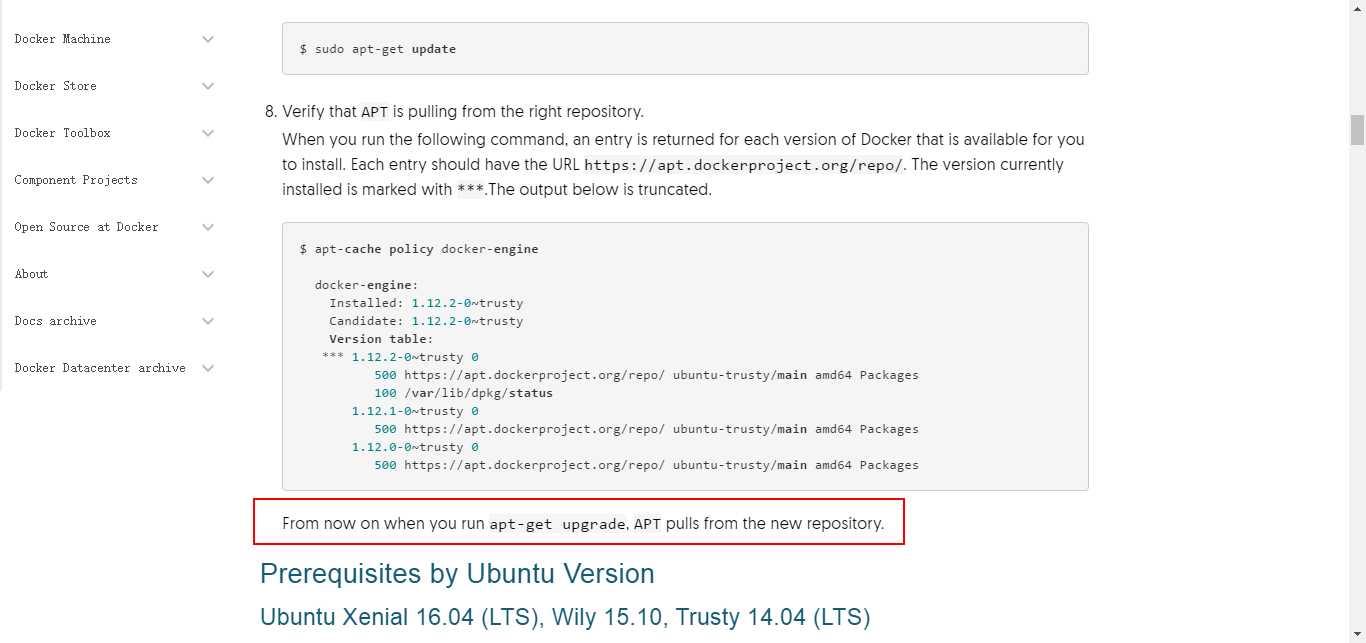This screenshot has height=643, width=1366.
Task: Expand the Docs archive chevron
Action: click(x=208, y=321)
